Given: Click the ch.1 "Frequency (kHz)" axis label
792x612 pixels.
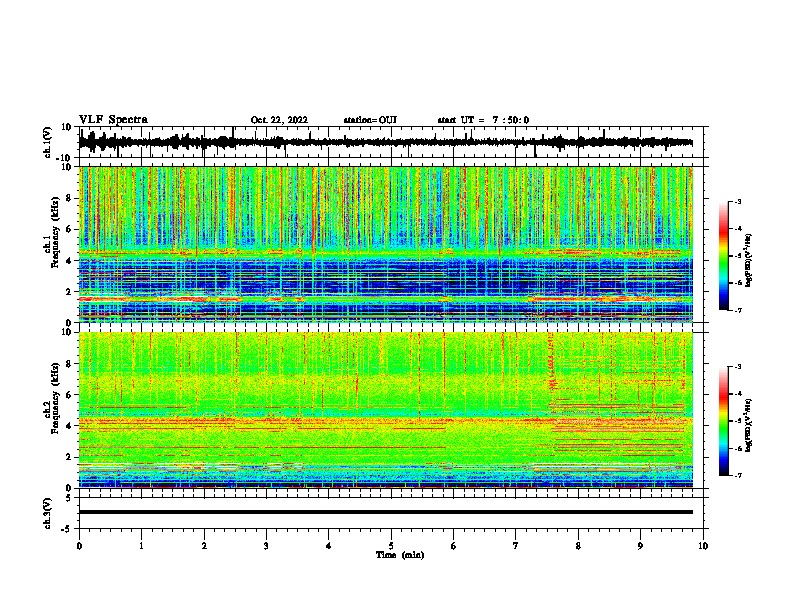Looking at the screenshot, I should coord(55,233).
